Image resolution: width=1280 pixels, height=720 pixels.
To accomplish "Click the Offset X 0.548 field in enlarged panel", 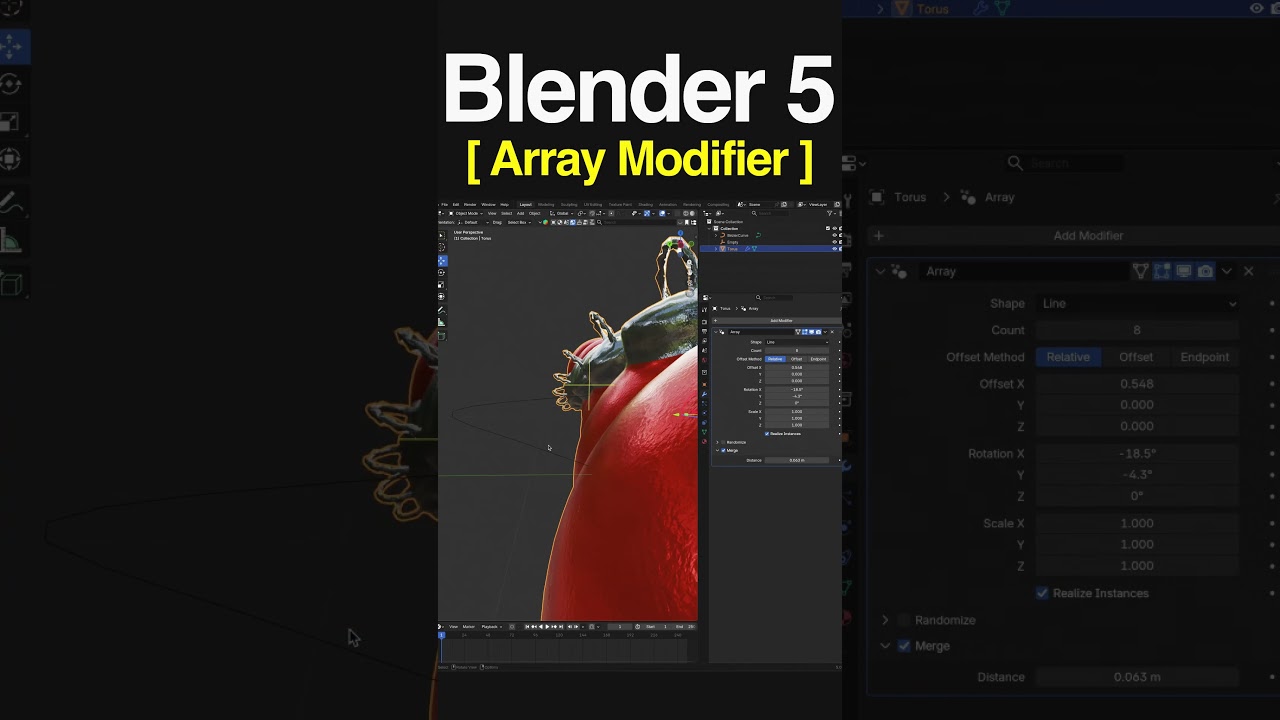I will [x=1138, y=384].
